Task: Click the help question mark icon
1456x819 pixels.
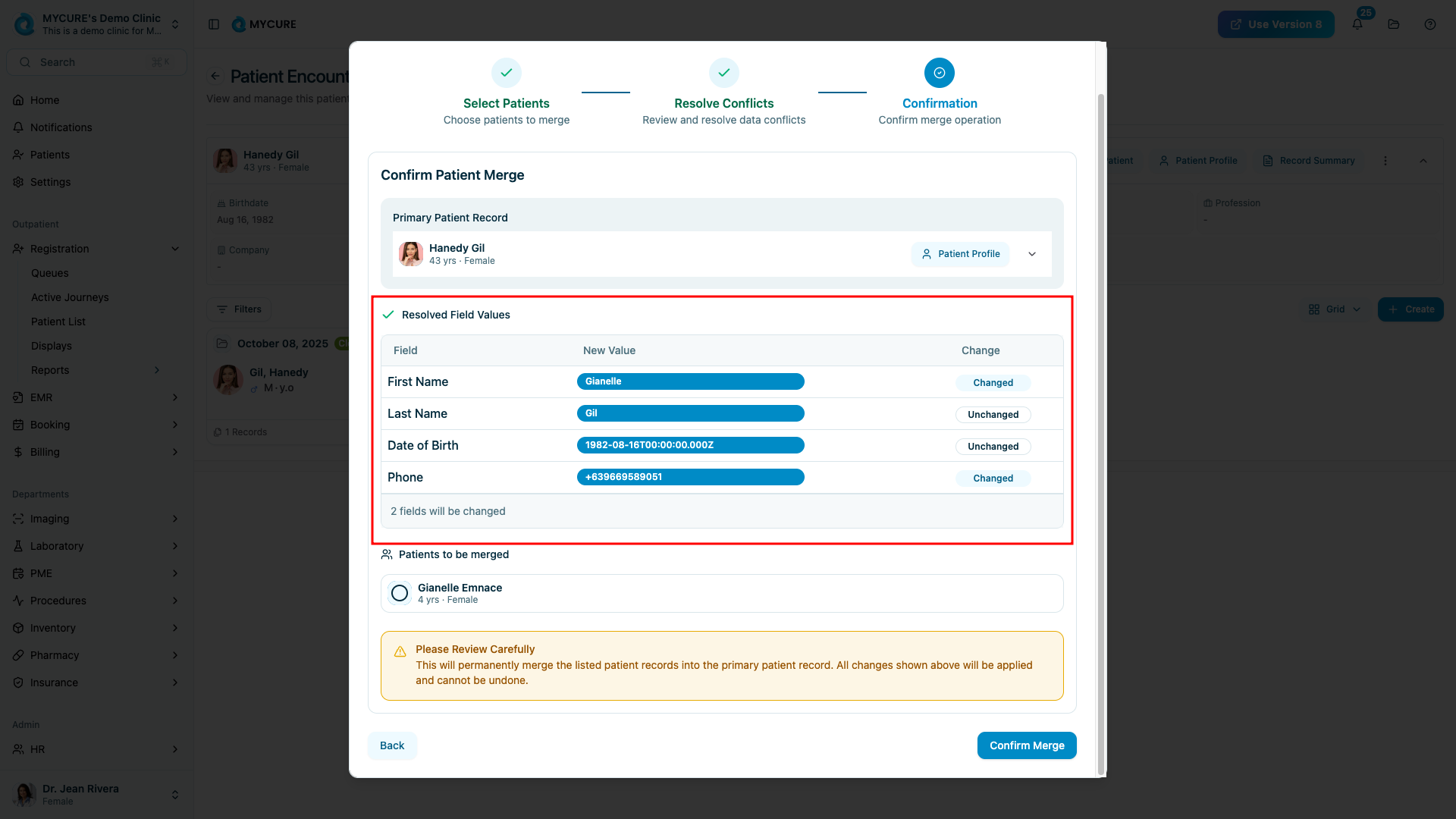Action: click(x=1430, y=24)
